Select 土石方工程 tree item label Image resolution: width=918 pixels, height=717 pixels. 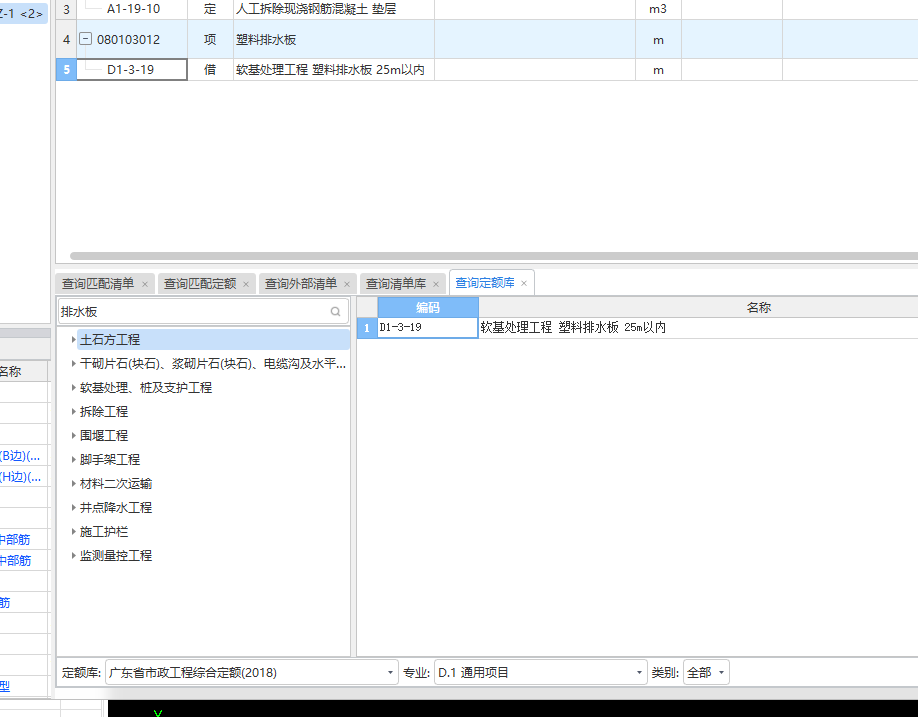[110, 339]
